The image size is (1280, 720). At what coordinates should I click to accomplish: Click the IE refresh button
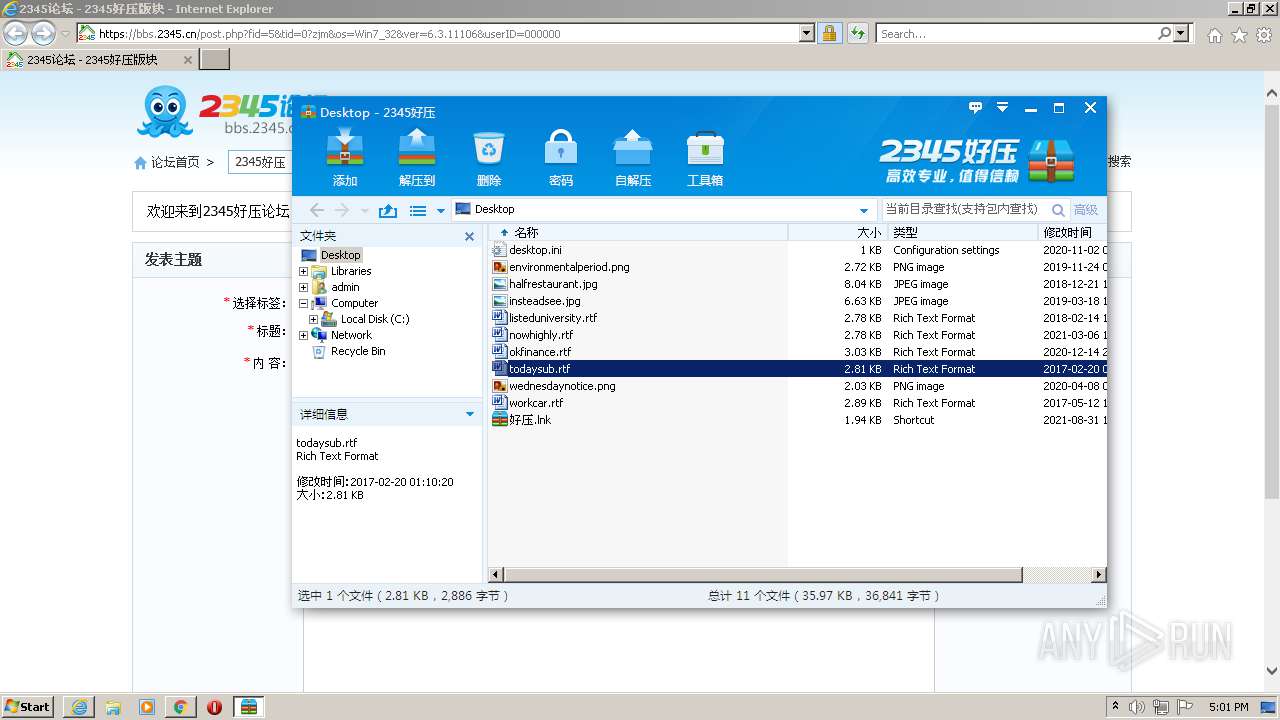coord(857,33)
